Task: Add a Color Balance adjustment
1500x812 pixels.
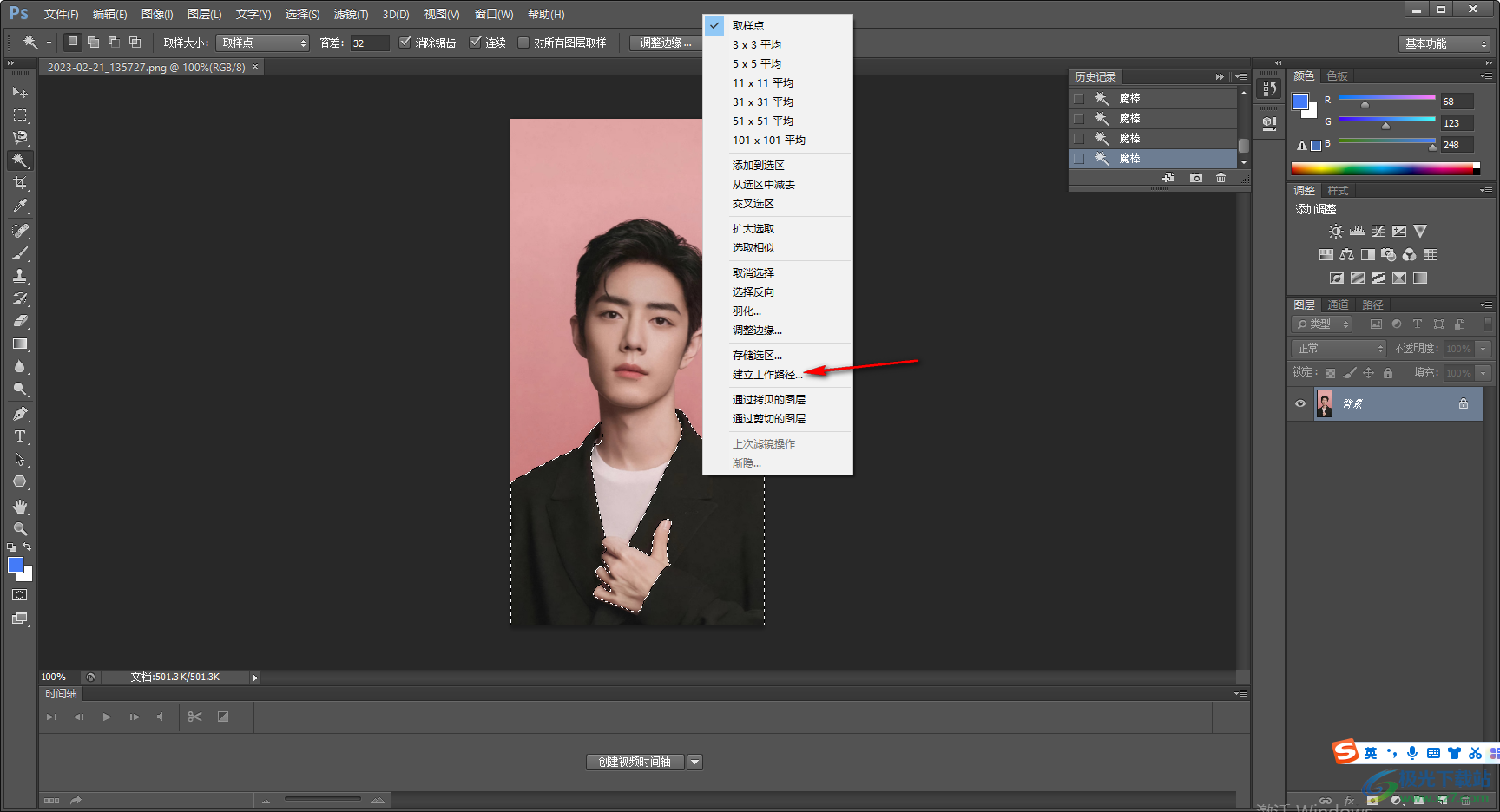Action: coord(1347,255)
